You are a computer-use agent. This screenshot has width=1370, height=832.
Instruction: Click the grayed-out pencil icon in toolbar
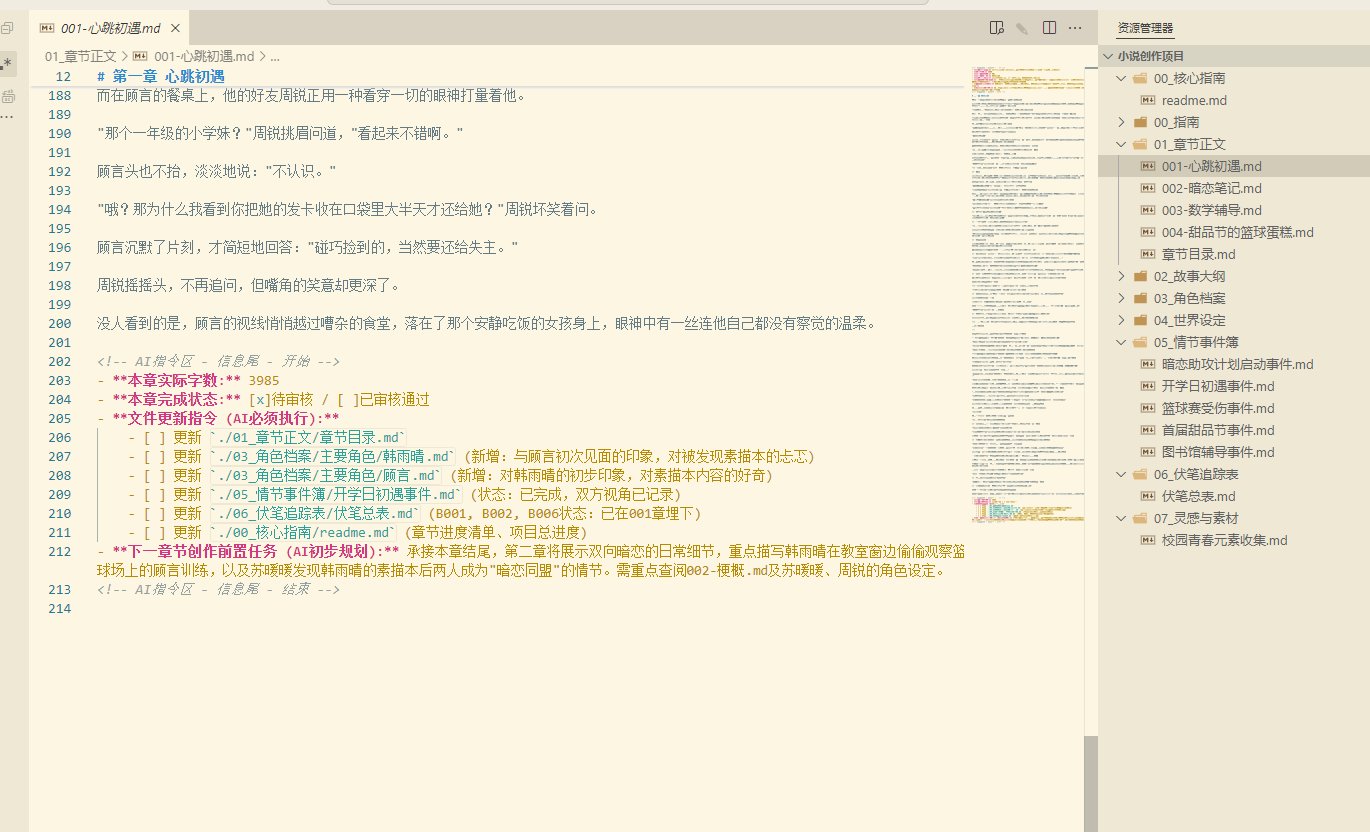(x=1022, y=28)
